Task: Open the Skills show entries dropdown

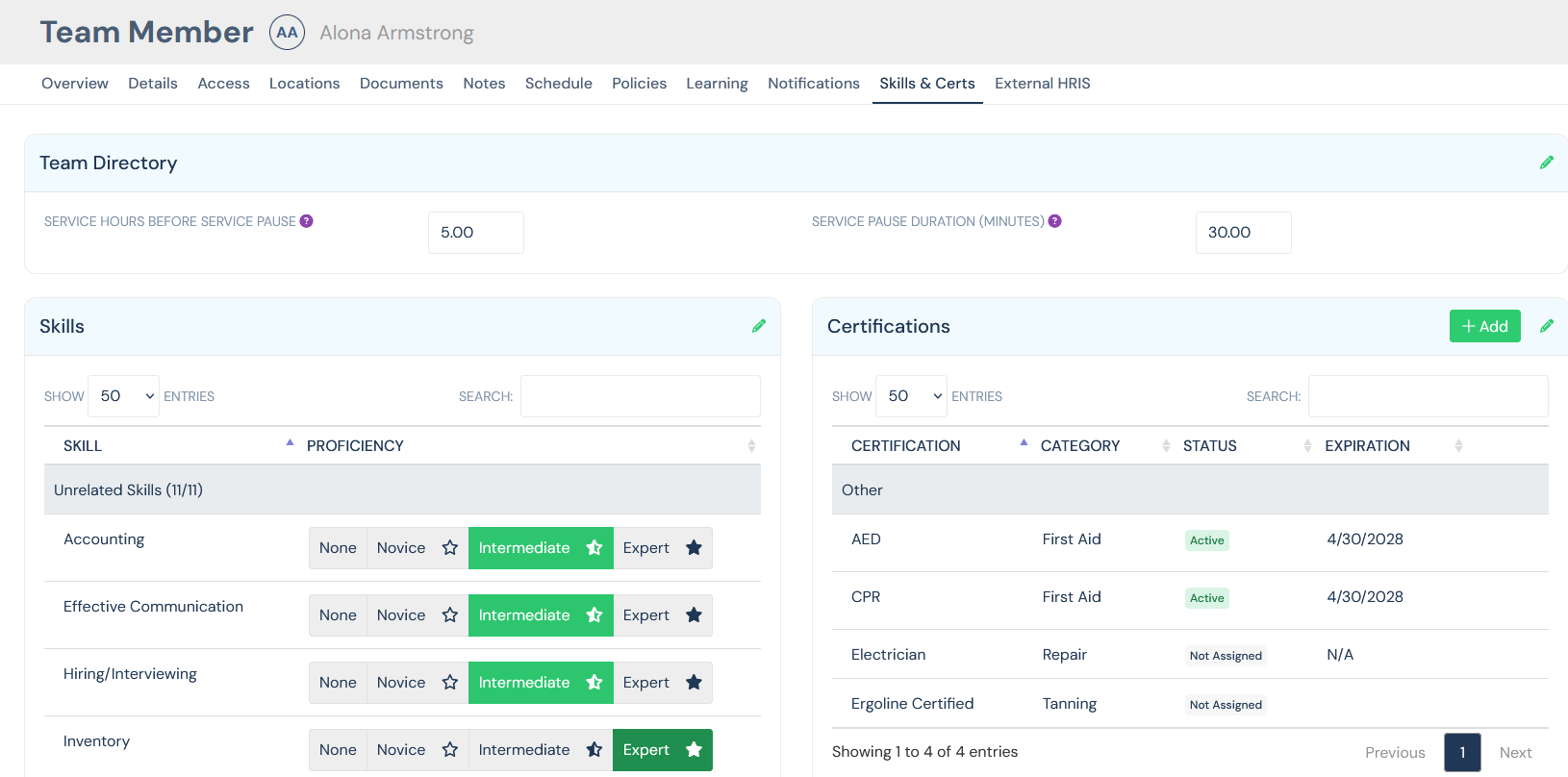Action: click(124, 396)
